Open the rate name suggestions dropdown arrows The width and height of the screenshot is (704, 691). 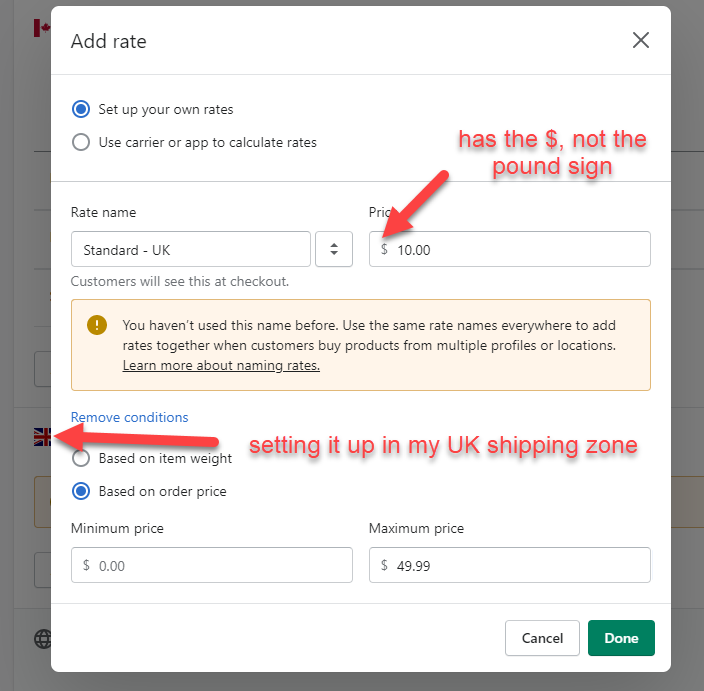[334, 249]
